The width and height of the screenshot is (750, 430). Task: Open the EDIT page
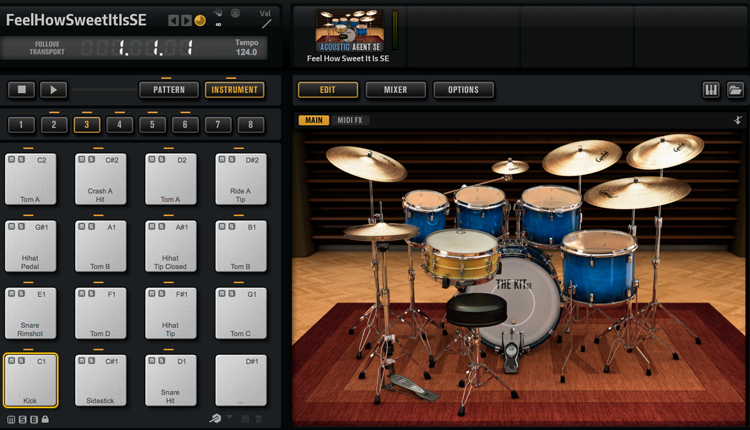(328, 89)
